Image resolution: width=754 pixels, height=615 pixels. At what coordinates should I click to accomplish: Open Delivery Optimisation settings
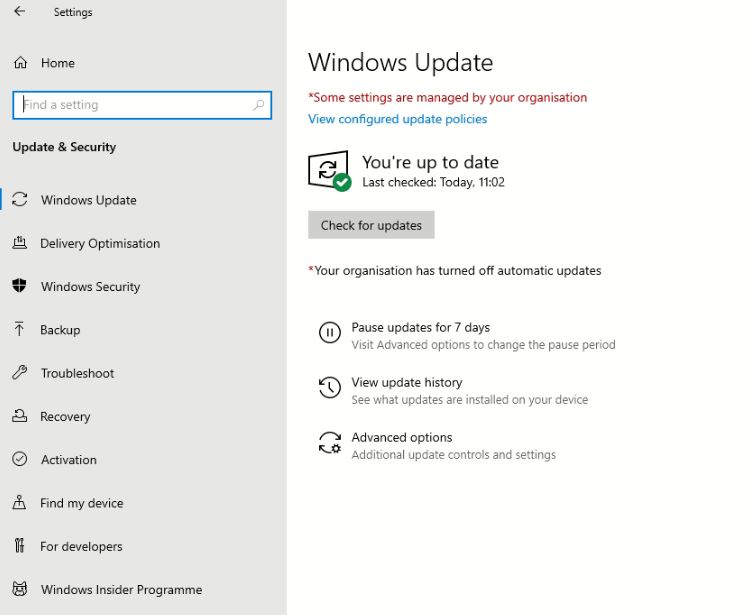point(100,243)
